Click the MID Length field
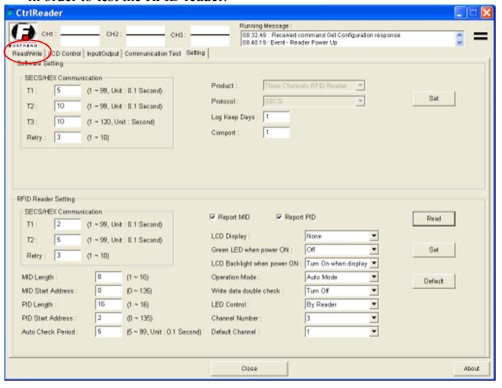The image size is (502, 388). tap(109, 277)
